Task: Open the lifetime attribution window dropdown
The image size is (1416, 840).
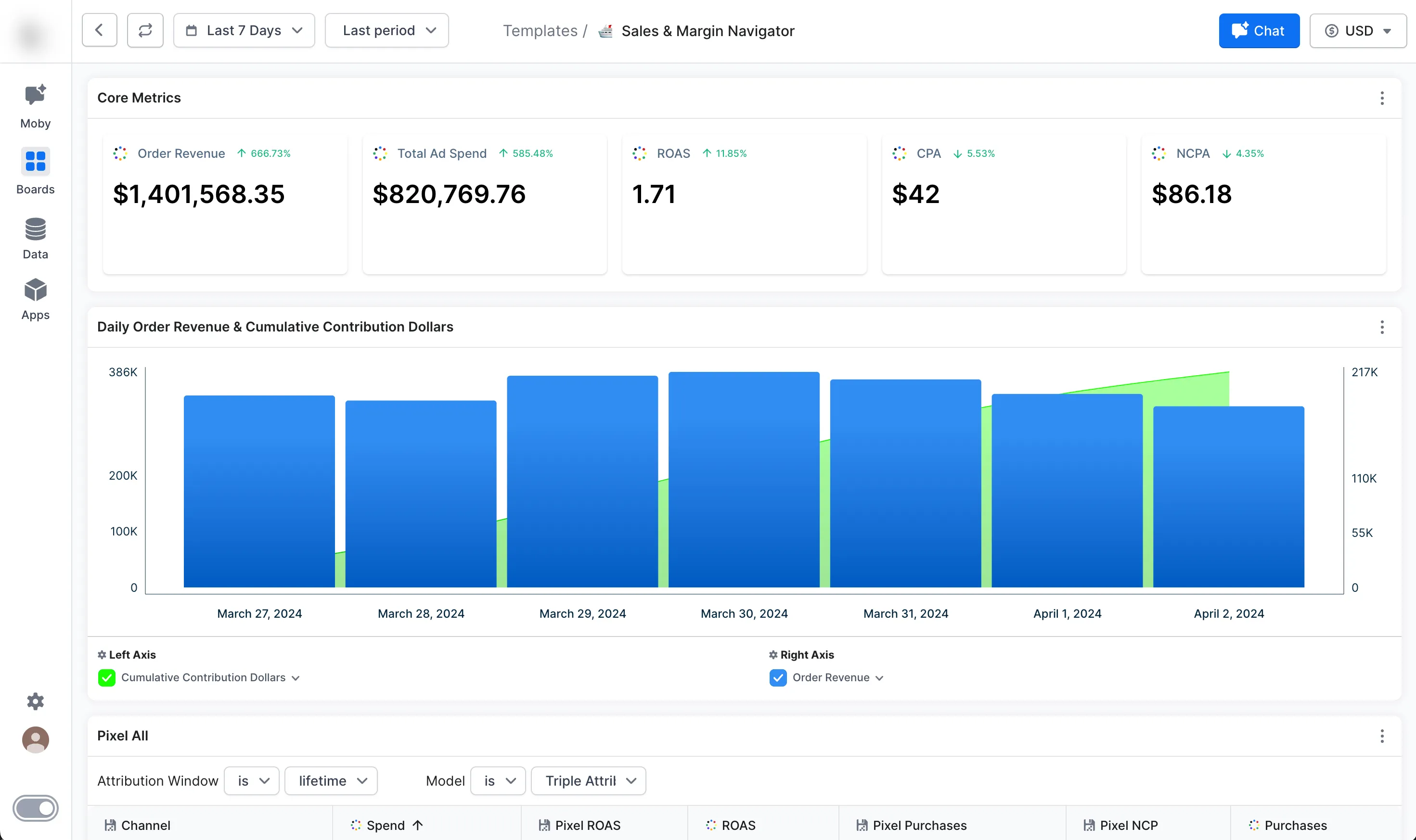Action: 331,780
